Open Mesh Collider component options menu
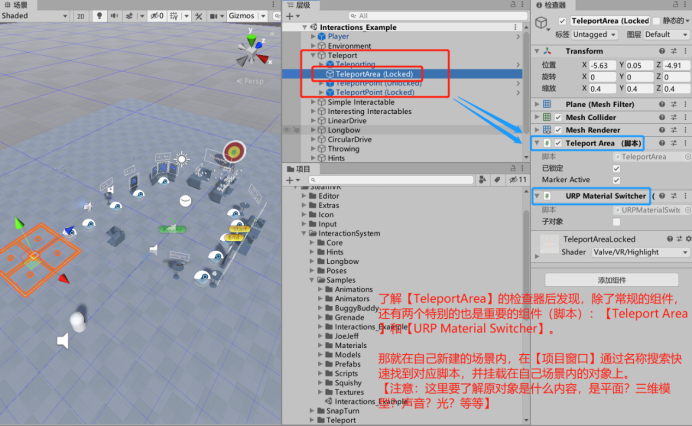The width and height of the screenshot is (692, 426). pos(685,117)
